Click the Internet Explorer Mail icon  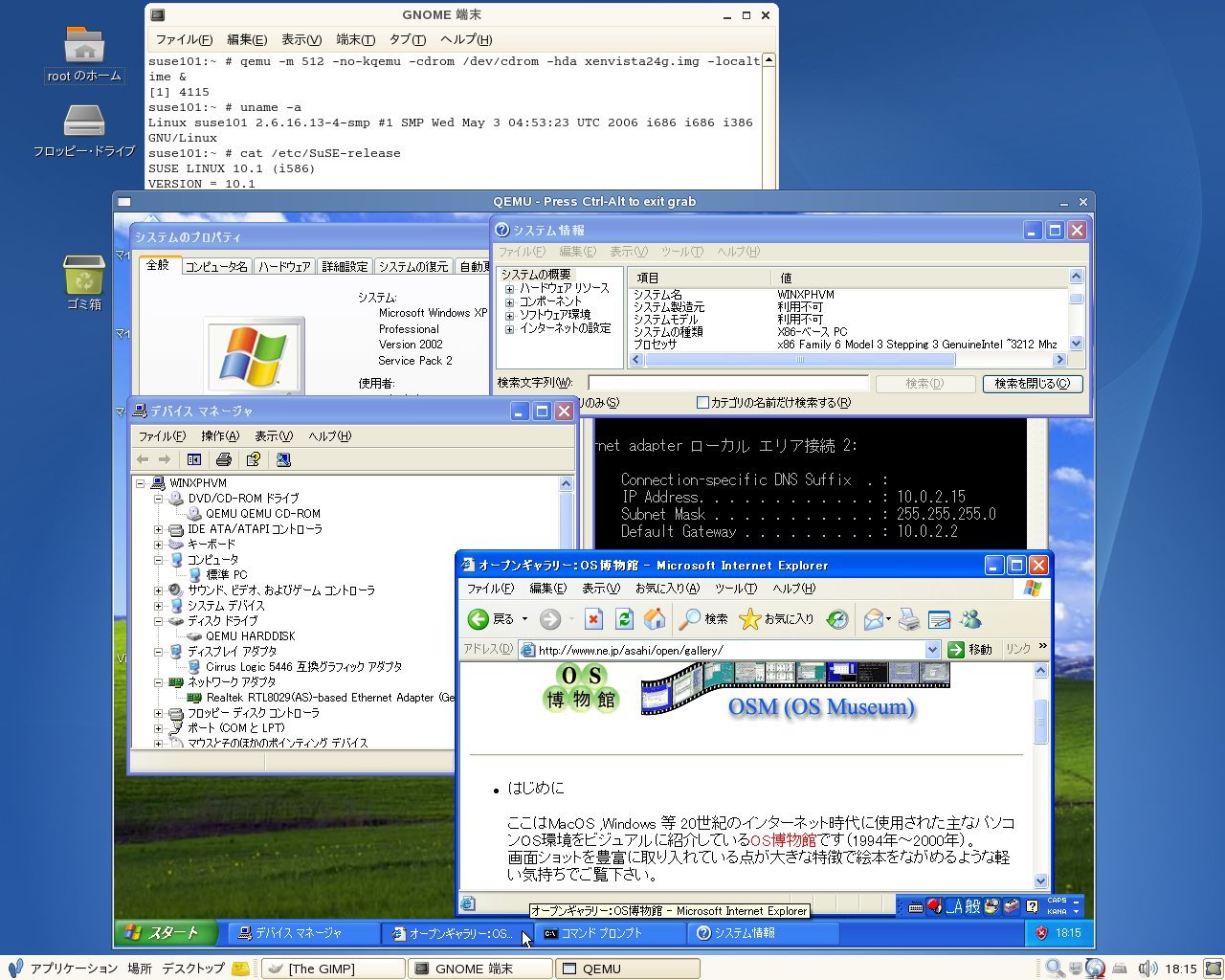pyautogui.click(x=874, y=619)
